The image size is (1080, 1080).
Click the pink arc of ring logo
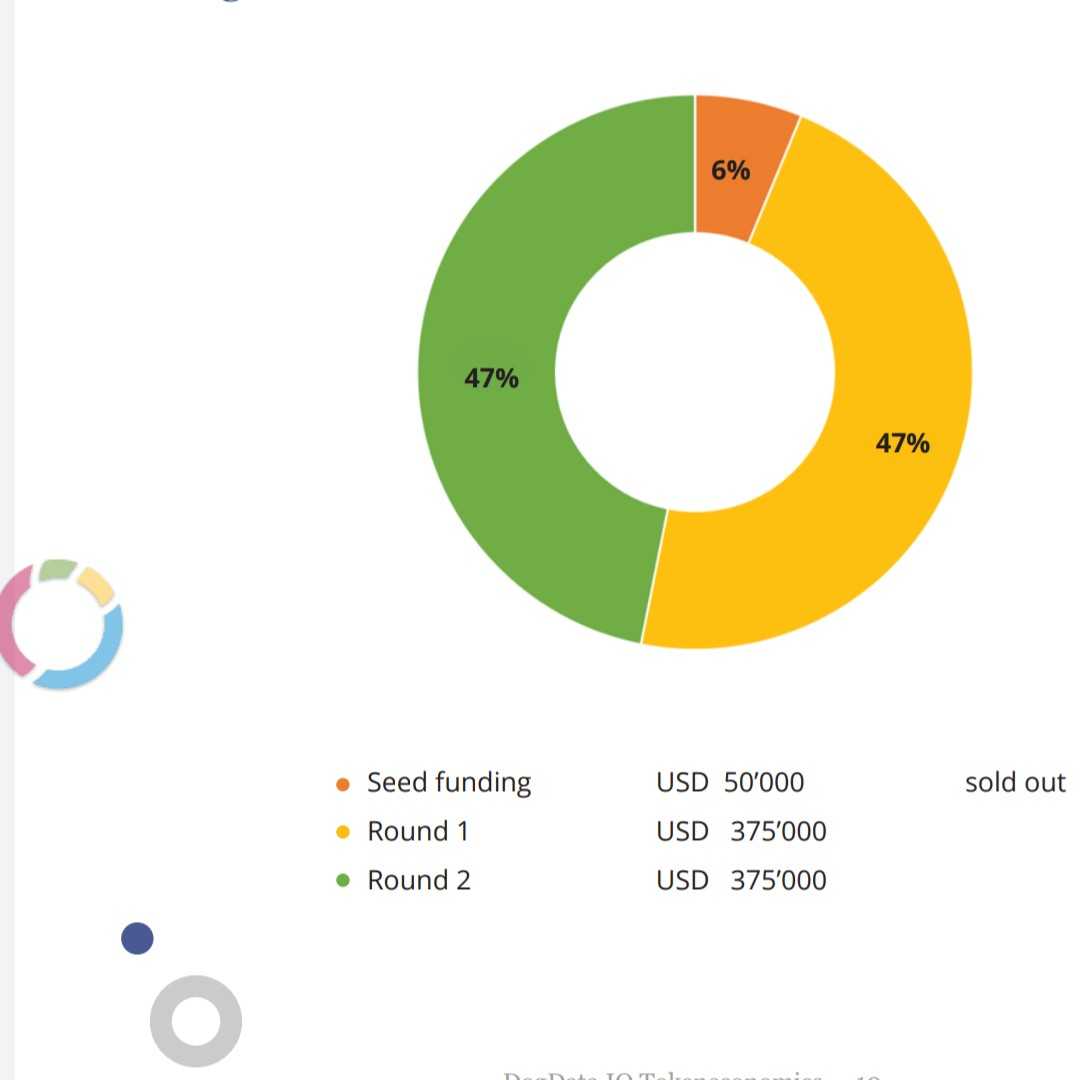pos(15,620)
